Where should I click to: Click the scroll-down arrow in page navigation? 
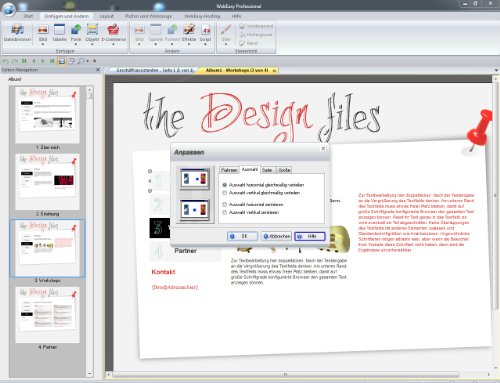click(x=89, y=374)
